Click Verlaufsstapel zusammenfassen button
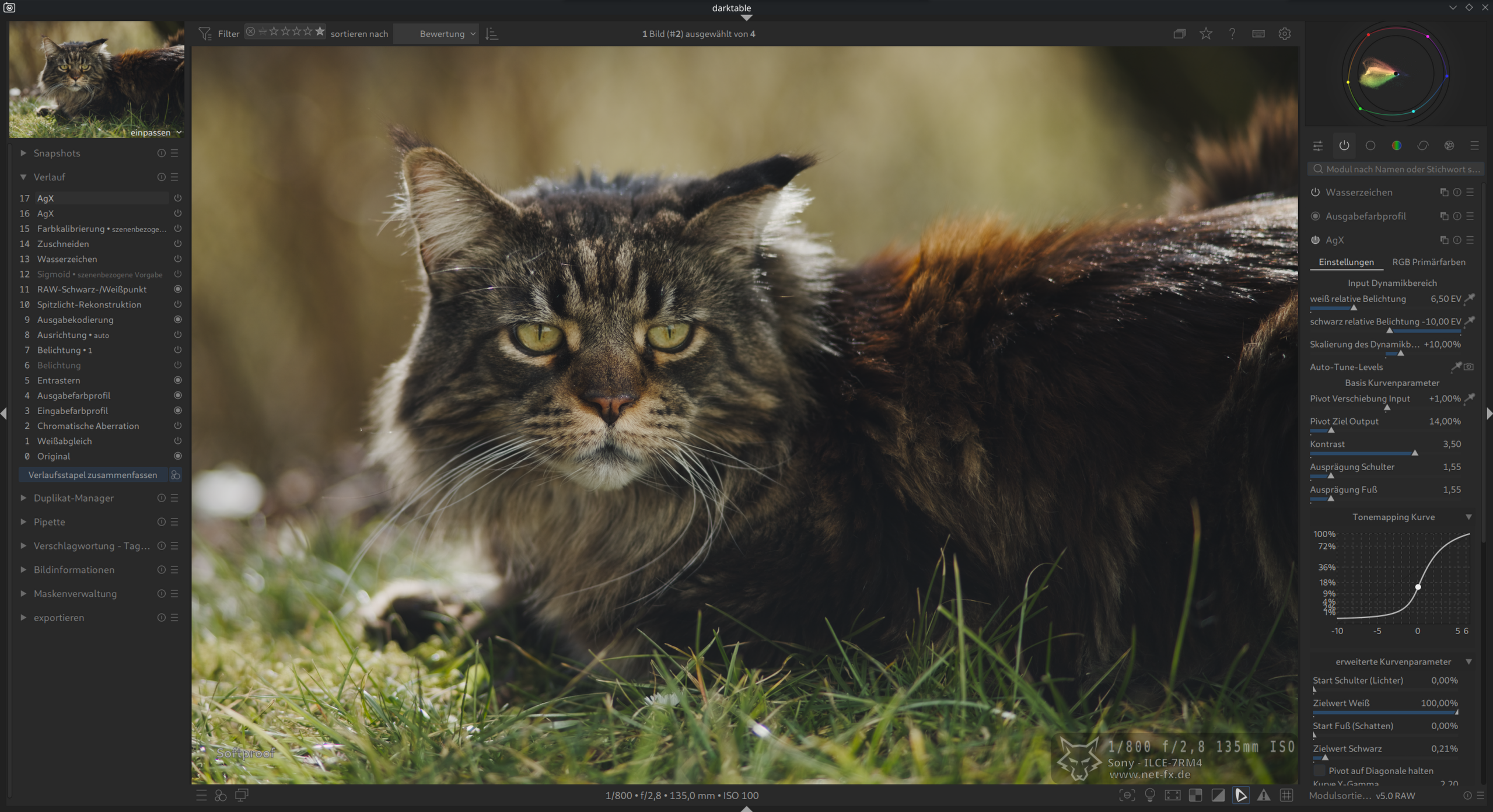The height and width of the screenshot is (812, 1493). point(93,475)
